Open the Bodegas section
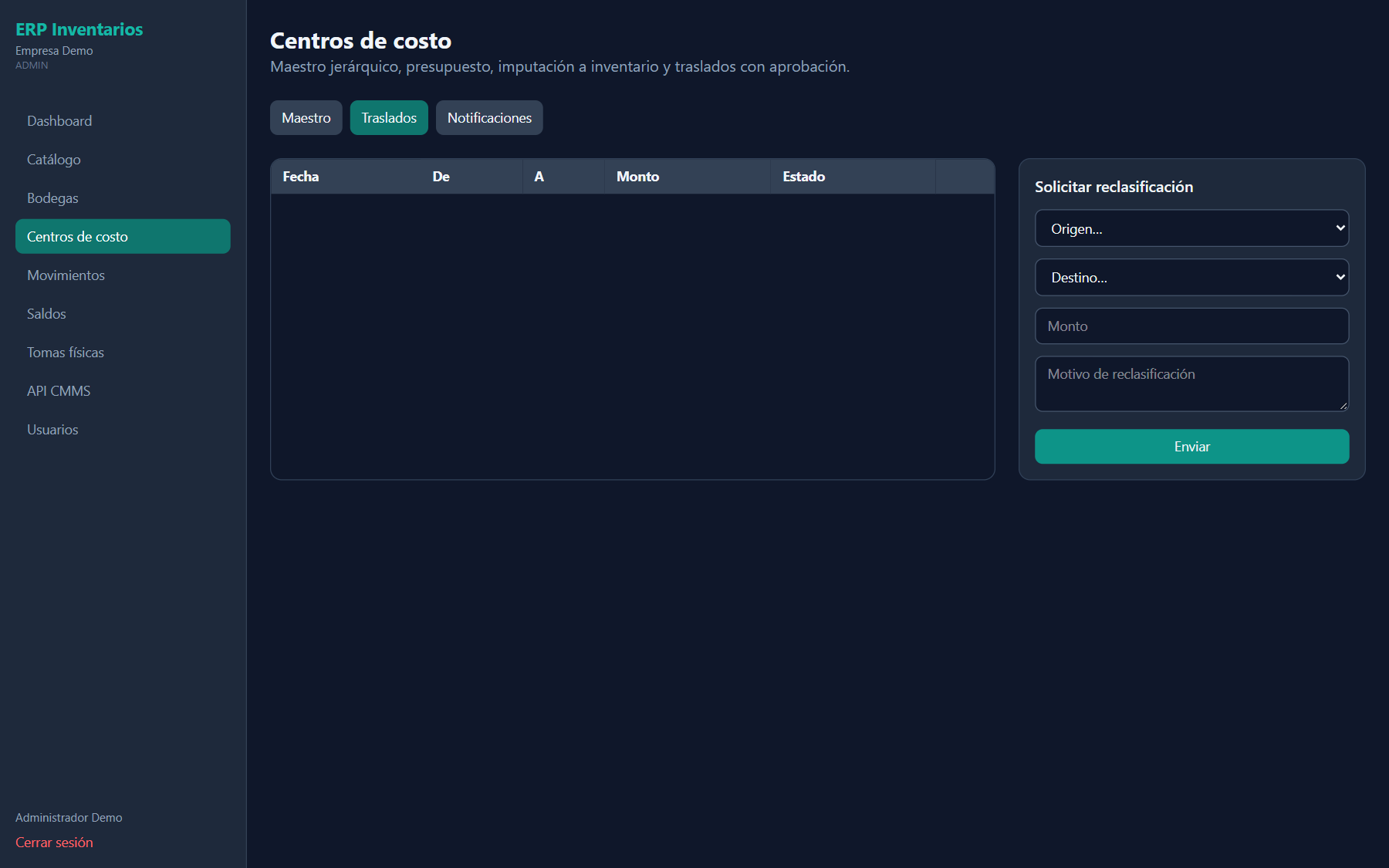 tap(123, 198)
